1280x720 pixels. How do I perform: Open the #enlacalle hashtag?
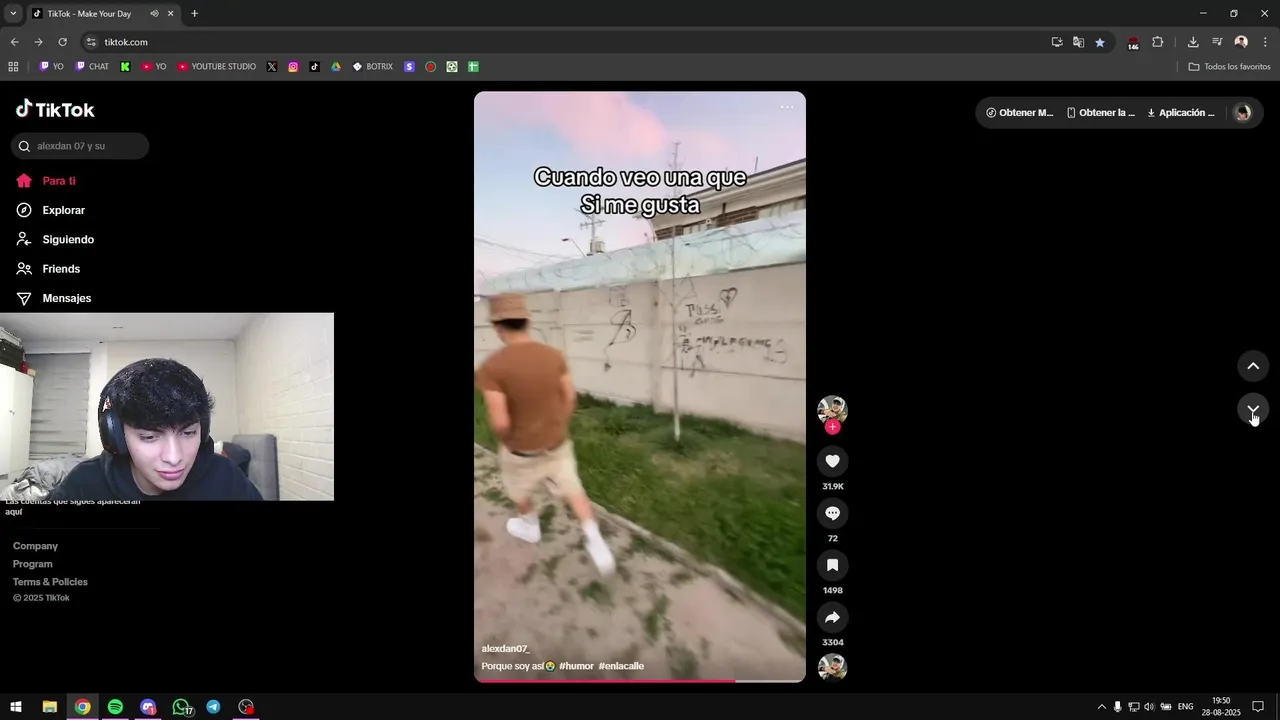[x=621, y=666]
